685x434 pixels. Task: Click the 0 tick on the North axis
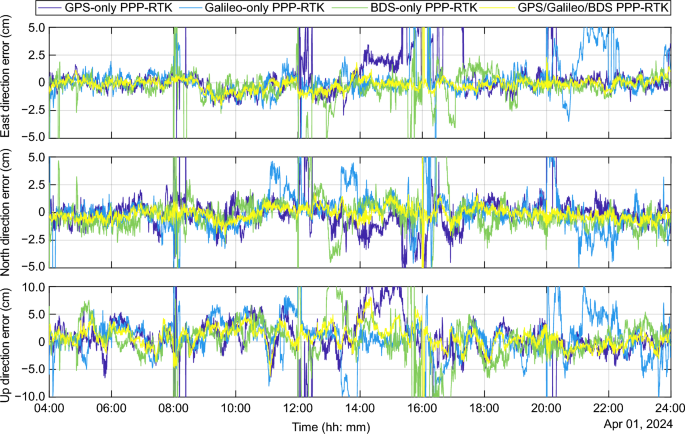(42, 212)
